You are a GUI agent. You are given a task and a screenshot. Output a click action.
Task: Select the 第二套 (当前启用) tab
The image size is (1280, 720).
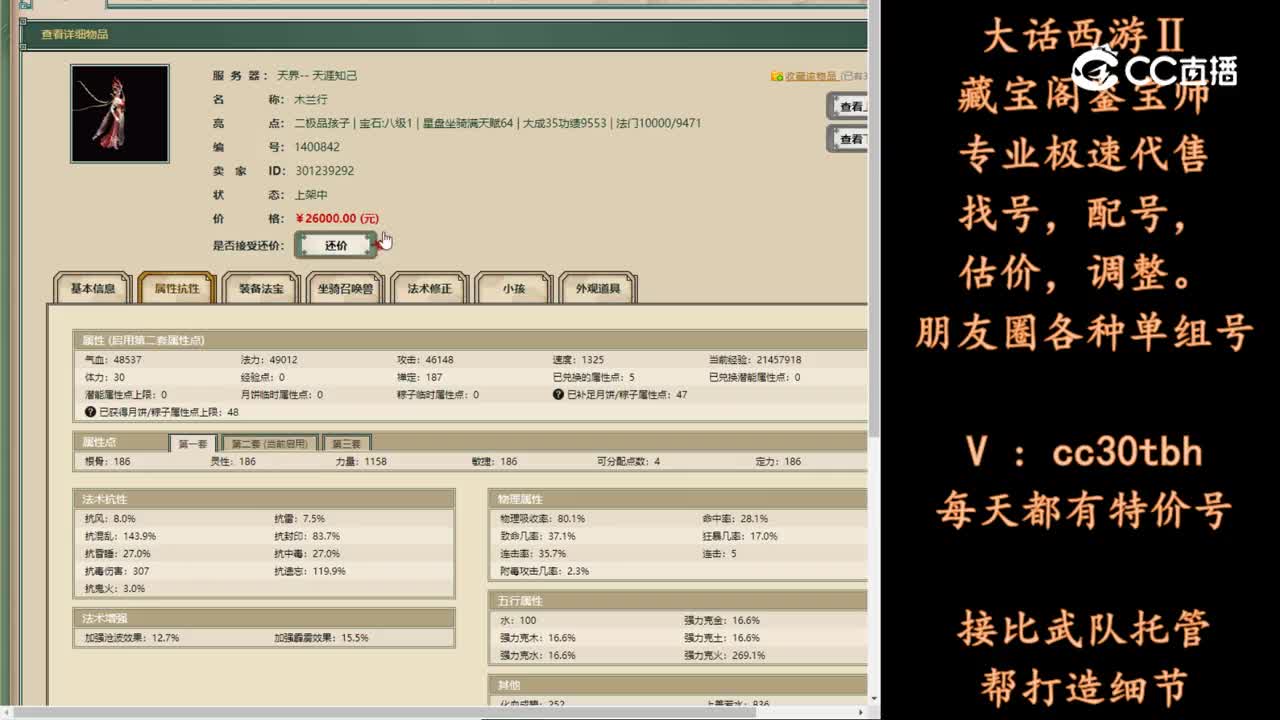pos(271,443)
